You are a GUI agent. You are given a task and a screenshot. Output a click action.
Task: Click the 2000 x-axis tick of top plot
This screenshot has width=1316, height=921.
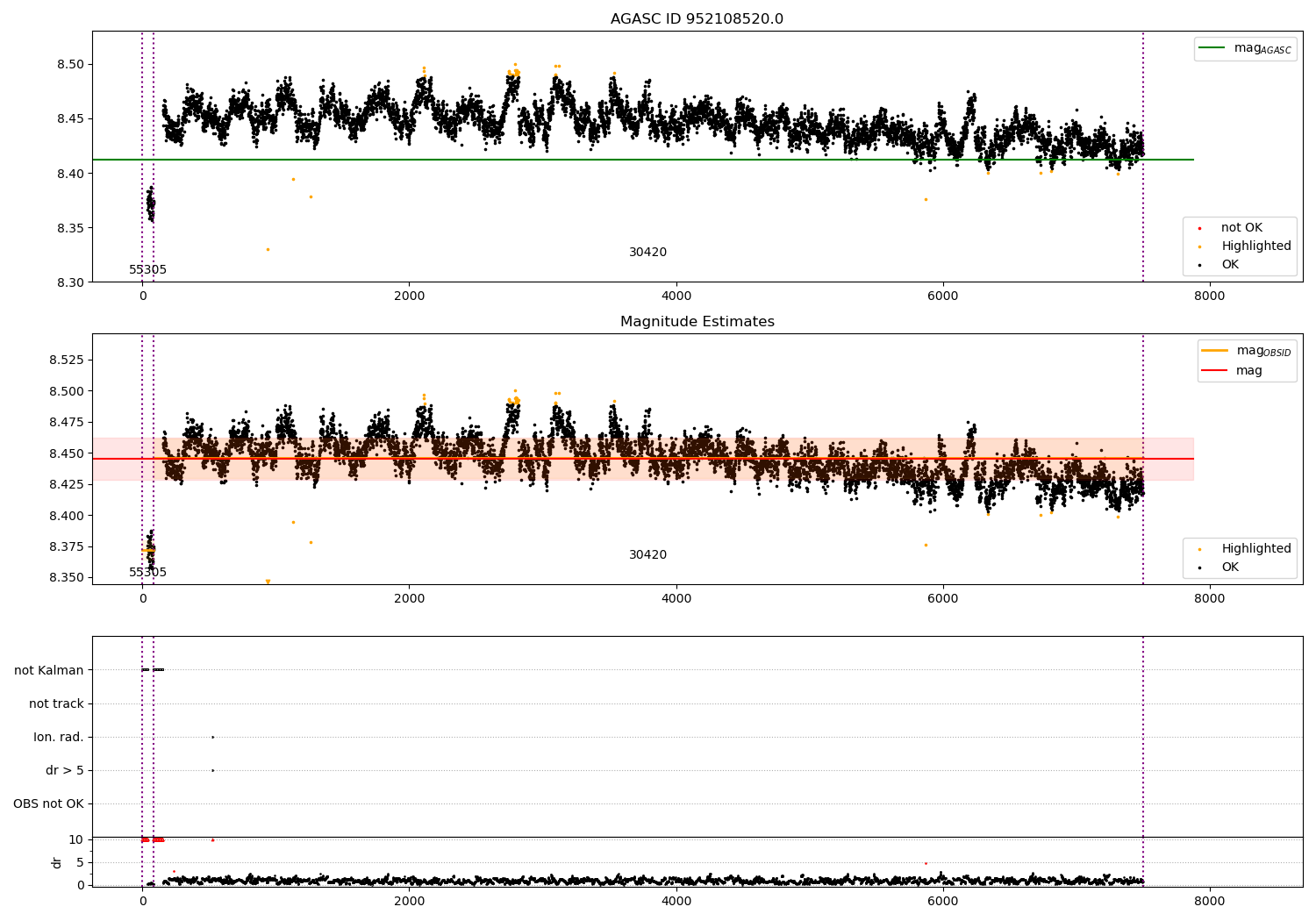click(410, 296)
